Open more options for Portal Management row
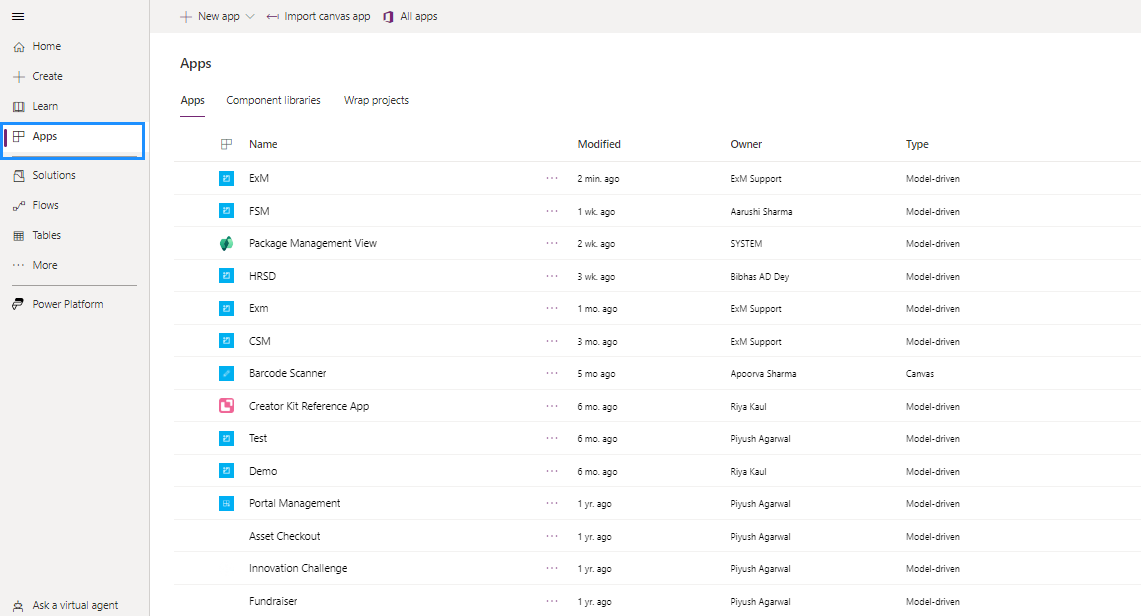Viewport: 1141px width, 616px height. [552, 503]
